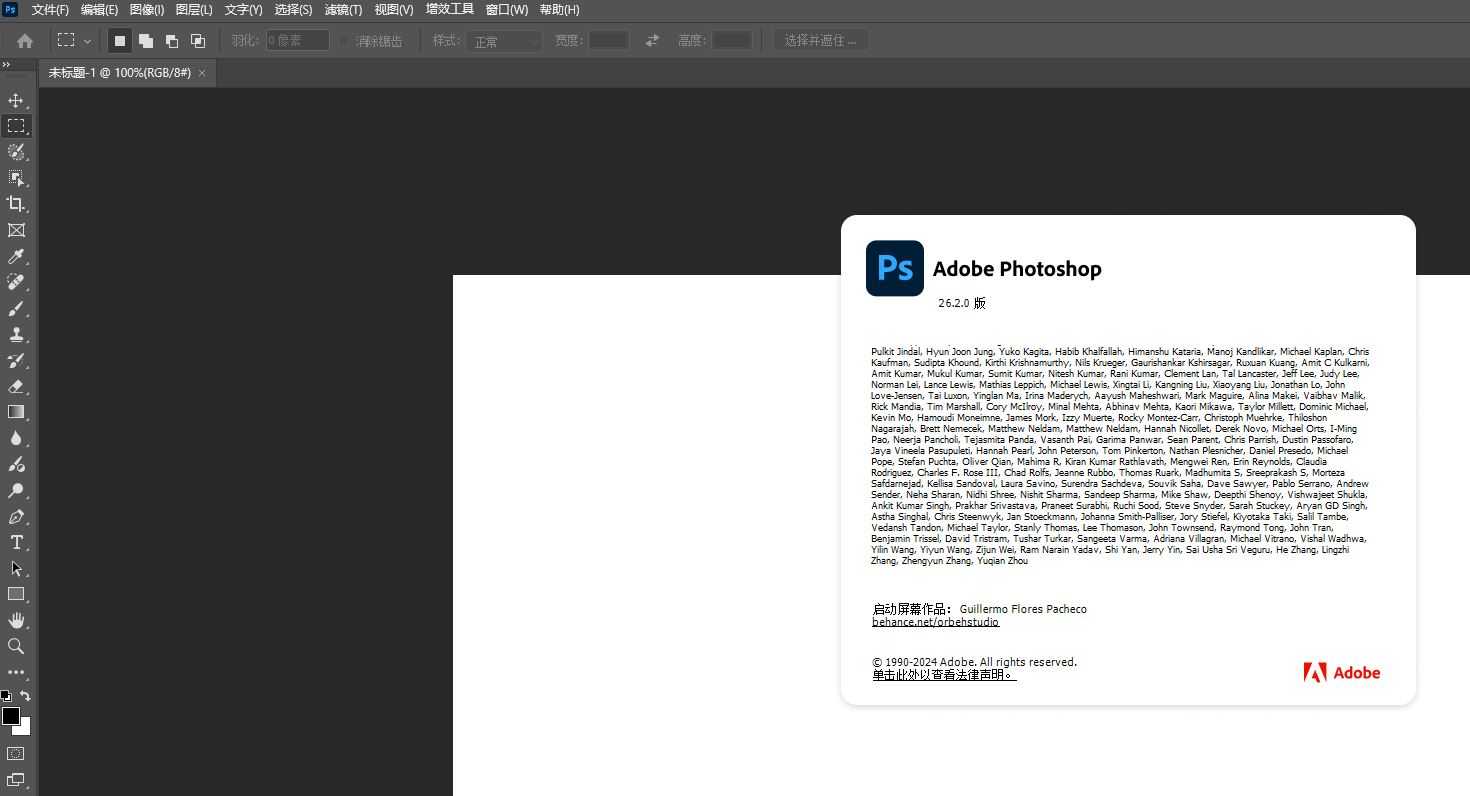Reset to default foreground and background colors
The image size is (1470, 796).
(x=6, y=696)
